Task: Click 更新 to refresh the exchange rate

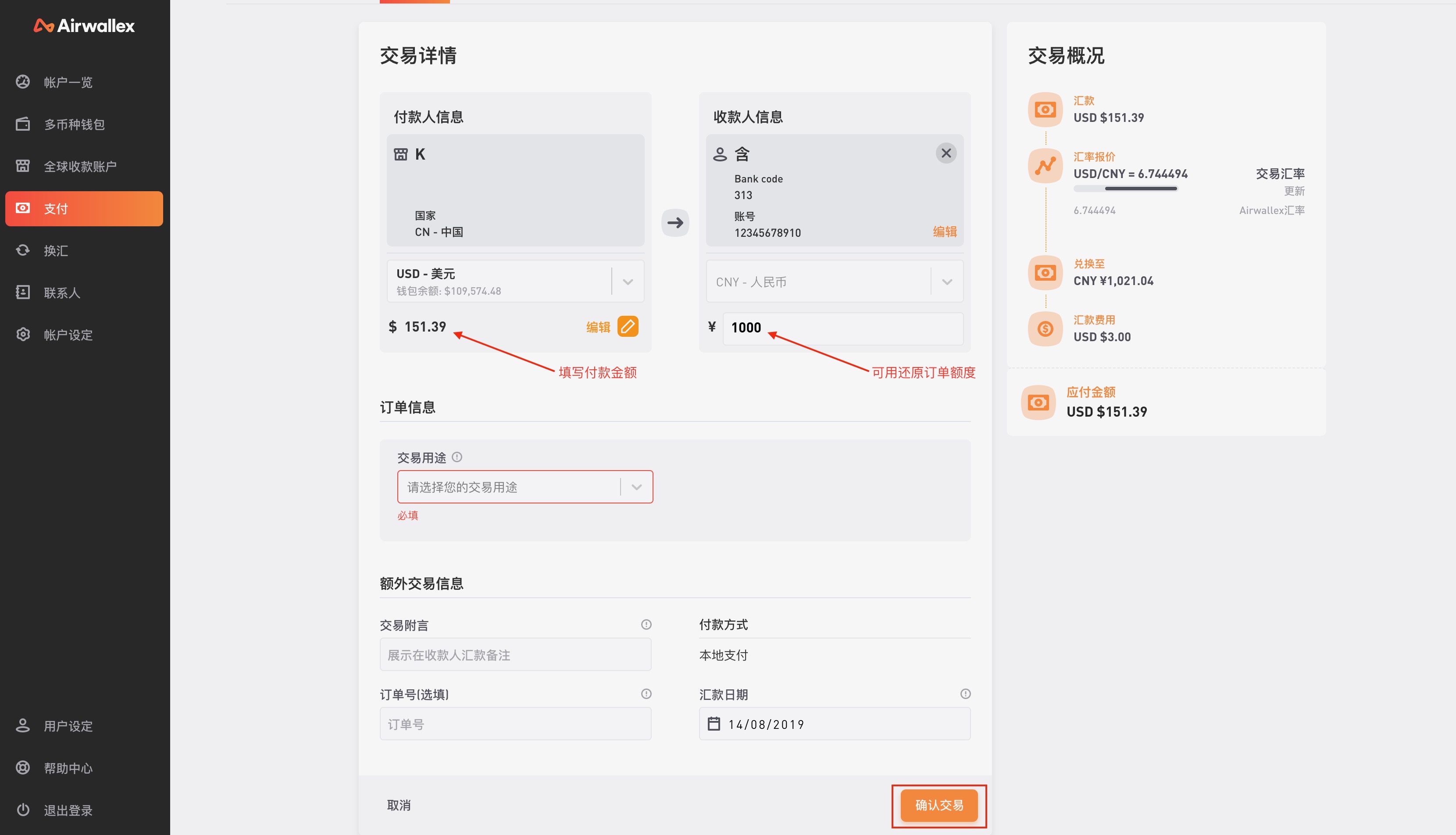Action: (x=1295, y=191)
